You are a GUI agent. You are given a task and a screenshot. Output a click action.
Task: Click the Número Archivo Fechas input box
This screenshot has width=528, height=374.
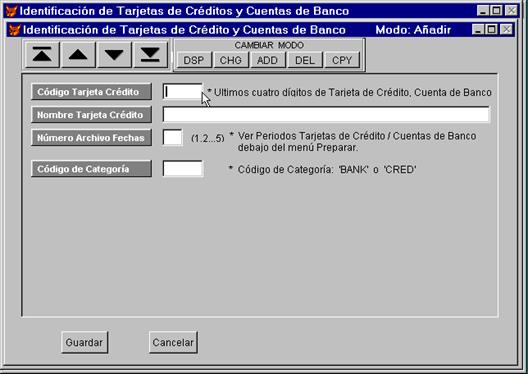pos(172,137)
